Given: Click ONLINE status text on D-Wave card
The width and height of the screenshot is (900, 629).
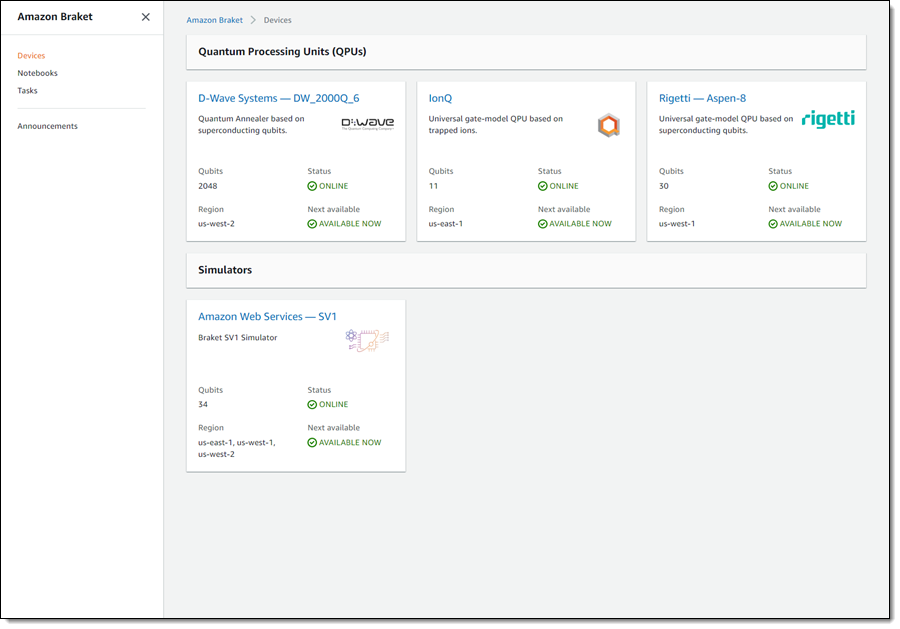Looking at the screenshot, I should (333, 186).
